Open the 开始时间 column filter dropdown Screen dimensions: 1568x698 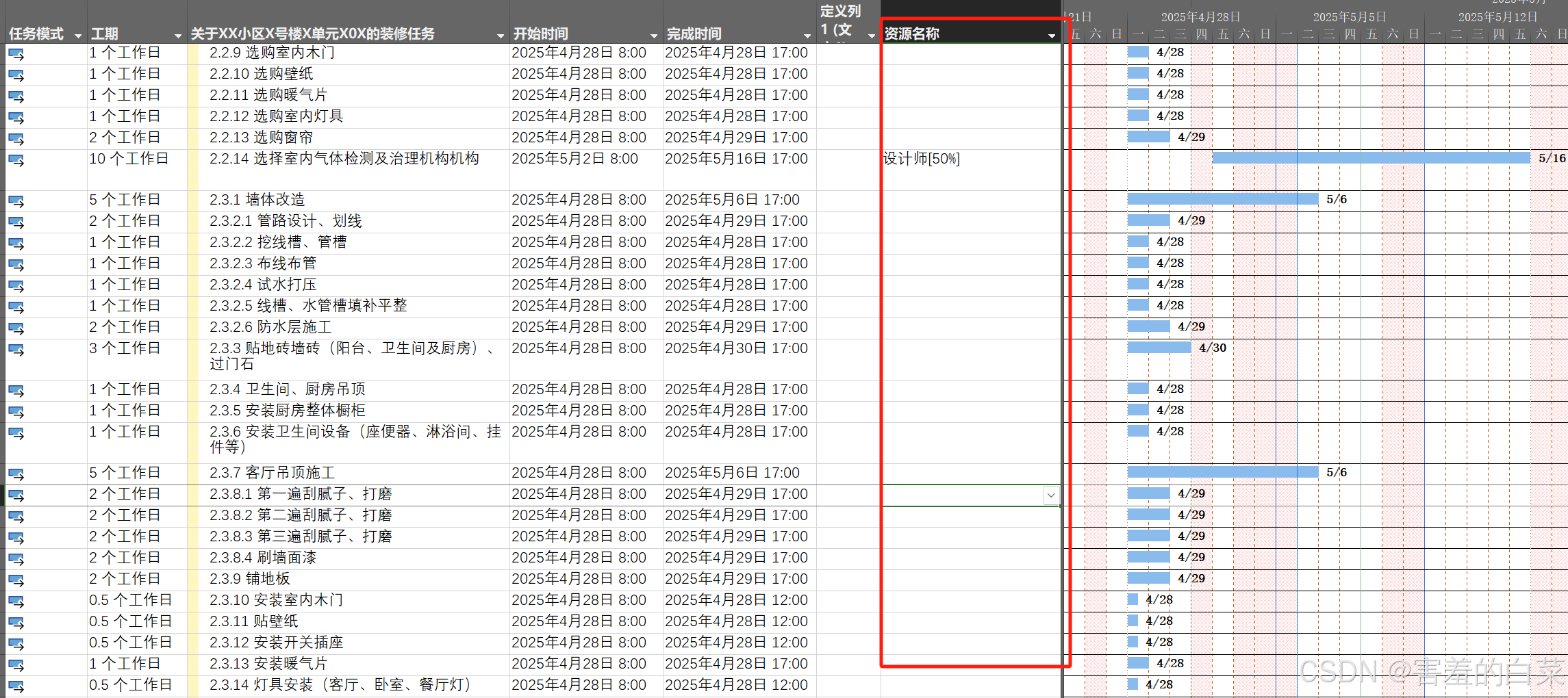click(x=653, y=35)
